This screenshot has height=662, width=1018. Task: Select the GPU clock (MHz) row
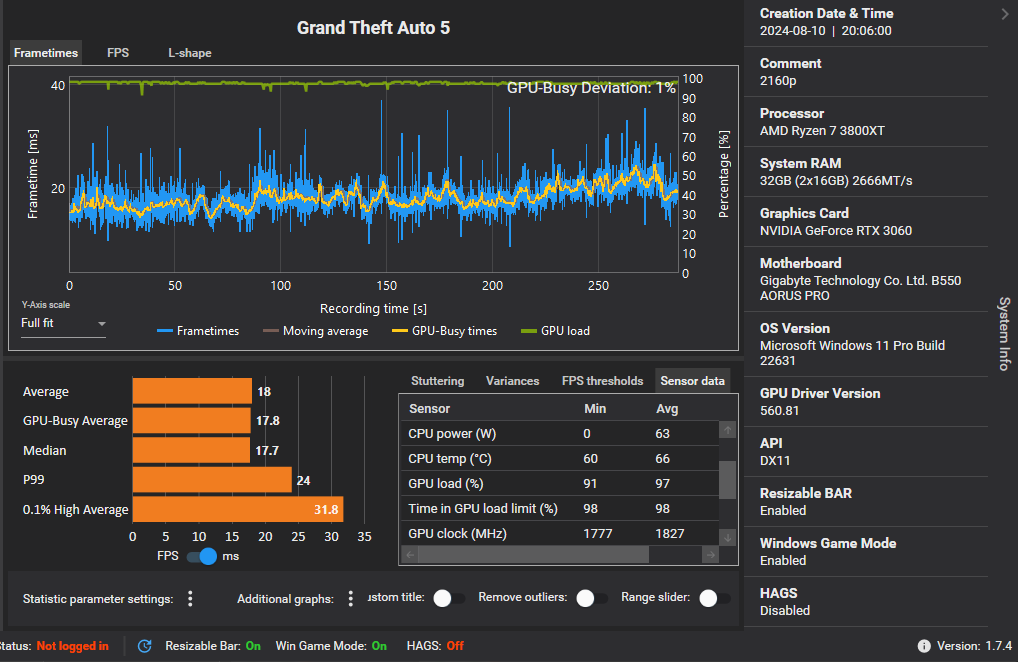point(560,533)
